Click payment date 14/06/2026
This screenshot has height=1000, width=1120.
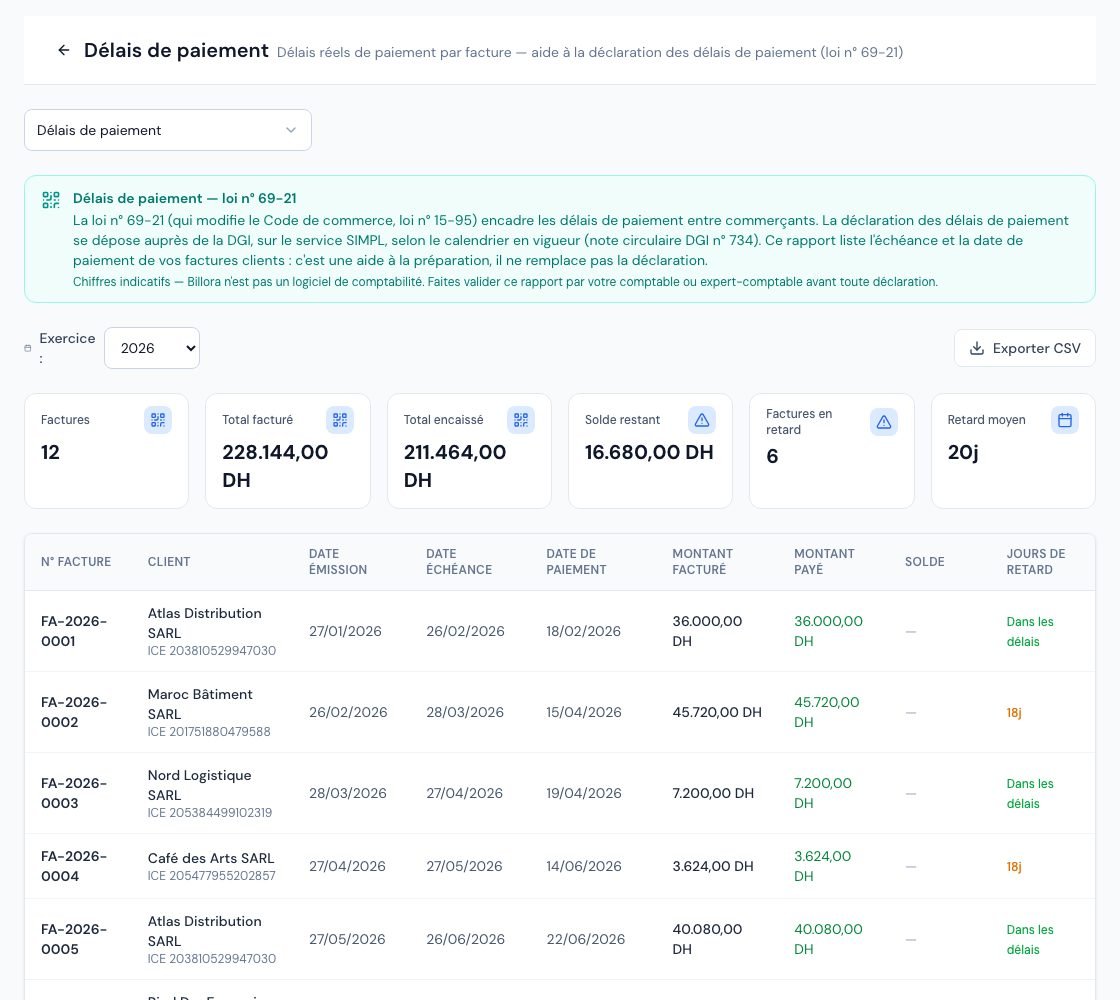click(583, 866)
